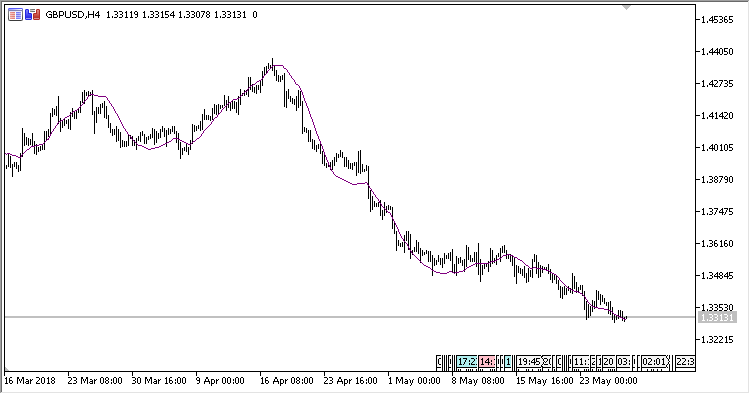The image size is (750, 394).
Task: Click the 1.38790 level on price scale
Action: tap(717, 179)
